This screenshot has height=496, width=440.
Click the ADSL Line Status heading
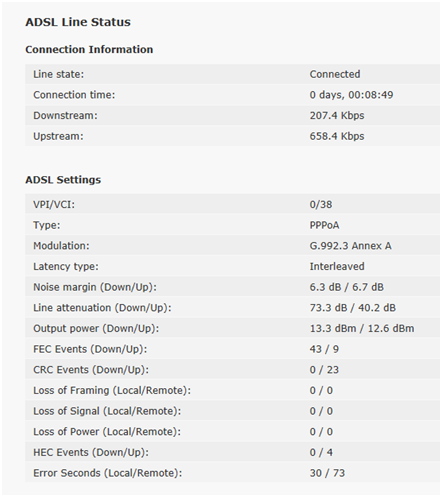[x=78, y=22]
